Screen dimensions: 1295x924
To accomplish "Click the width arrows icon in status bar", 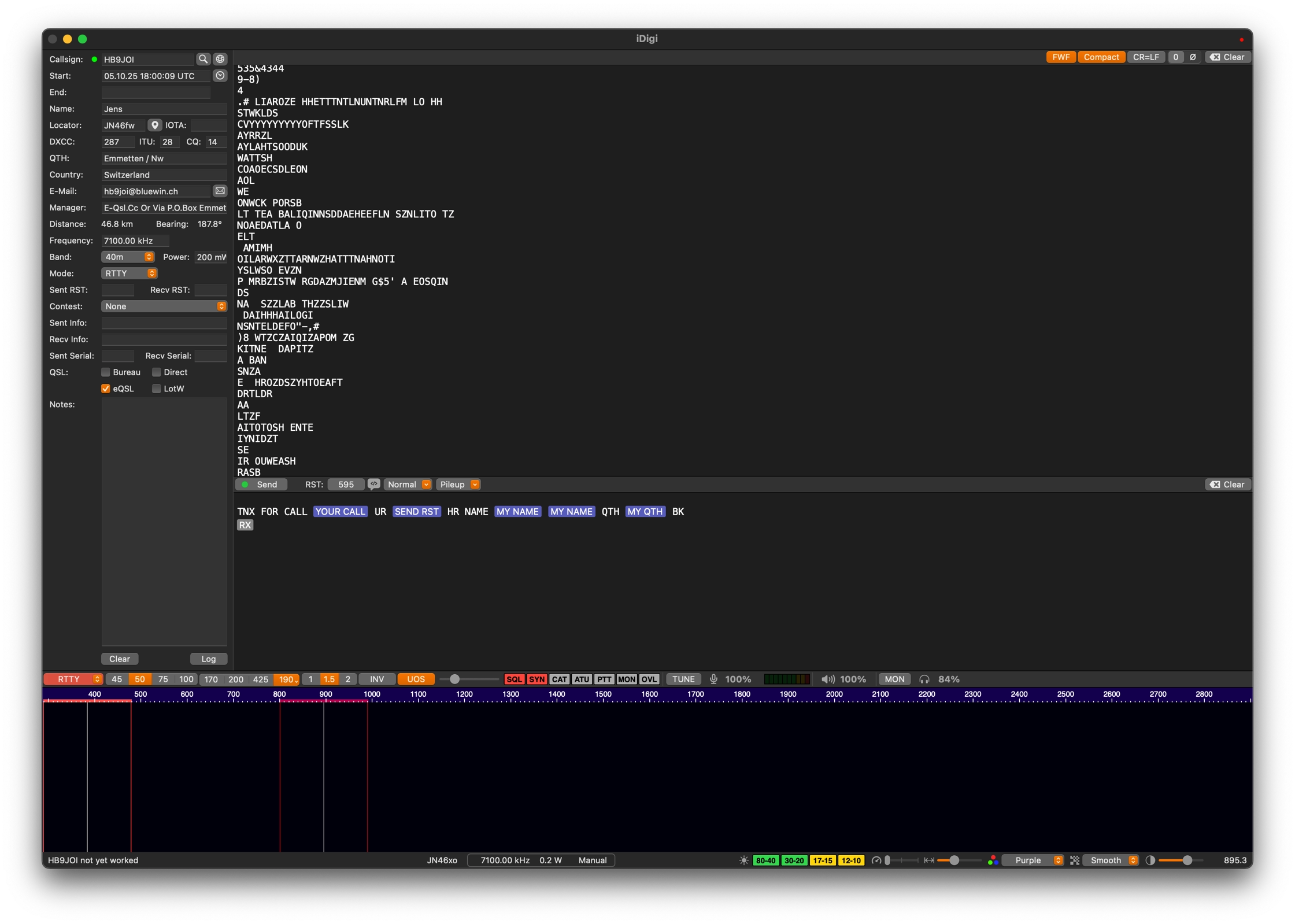I will (x=929, y=860).
